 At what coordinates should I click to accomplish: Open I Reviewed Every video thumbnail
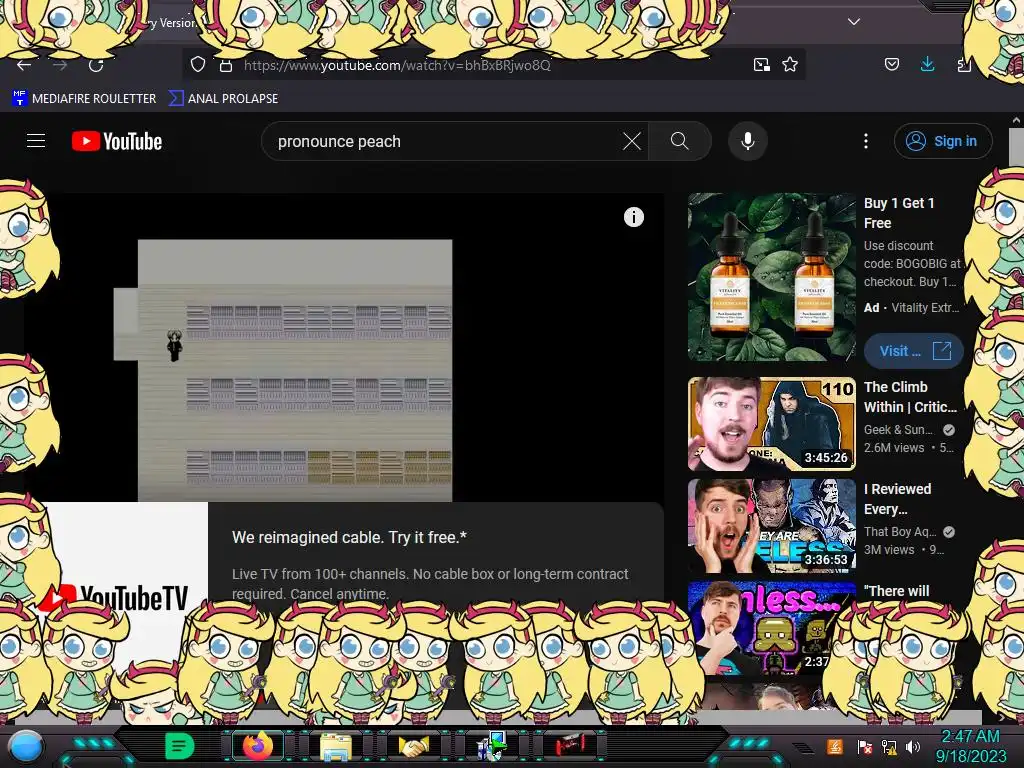tap(771, 526)
